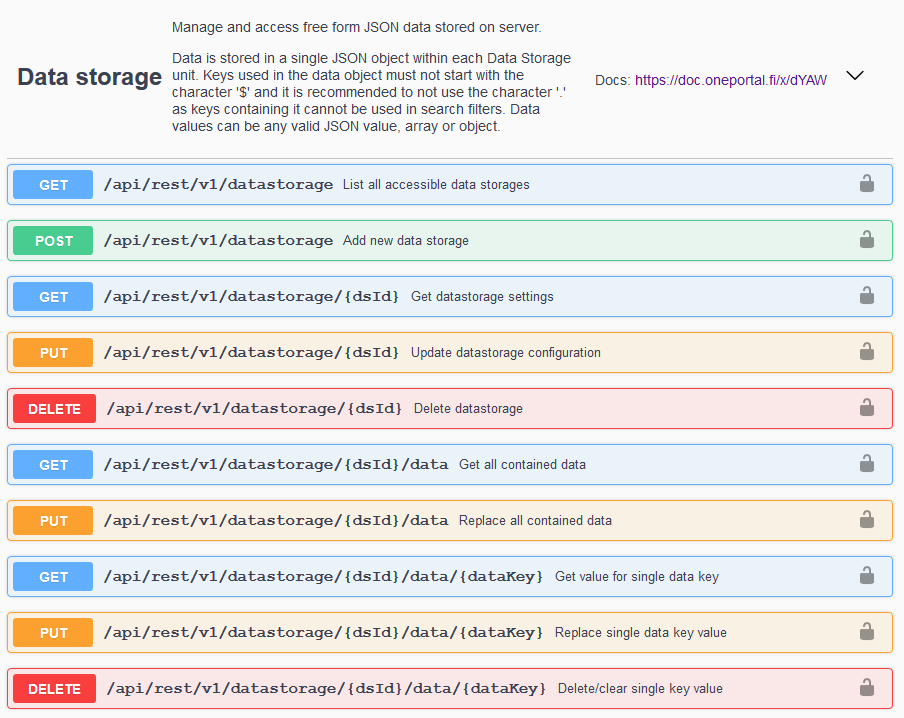Click the POST method button for datastorage
904x718 pixels.
click(x=53, y=240)
